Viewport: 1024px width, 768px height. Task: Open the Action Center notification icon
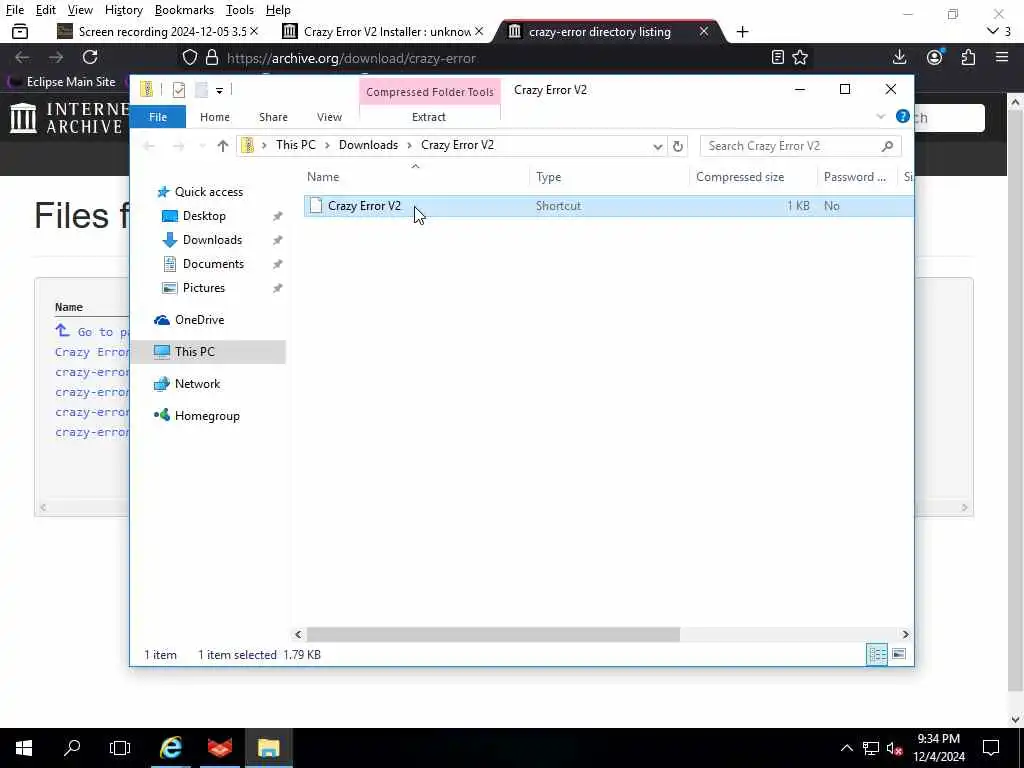pyautogui.click(x=991, y=748)
